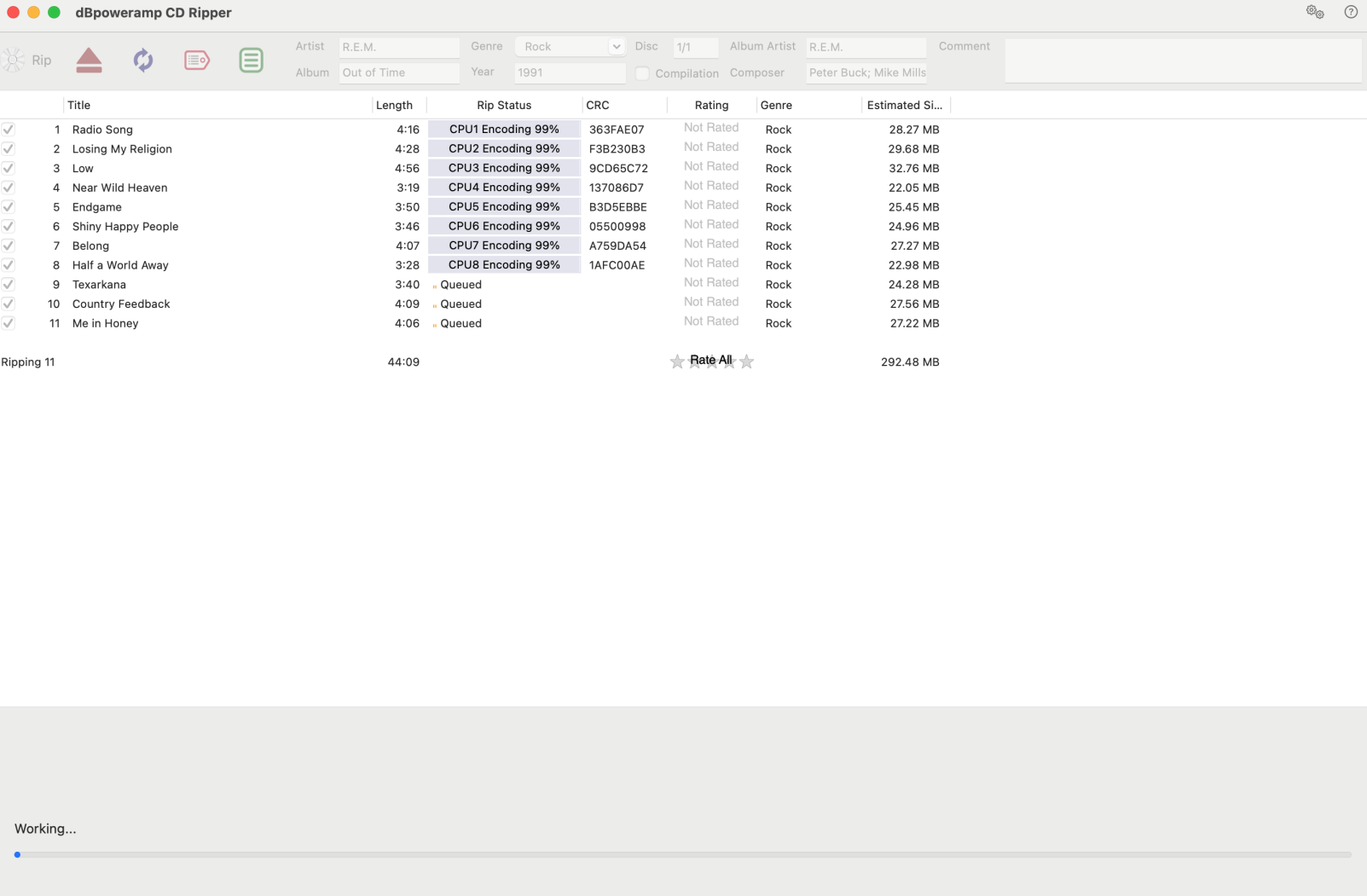Sort by the Title column header
This screenshot has height=896, width=1367.
217,105
